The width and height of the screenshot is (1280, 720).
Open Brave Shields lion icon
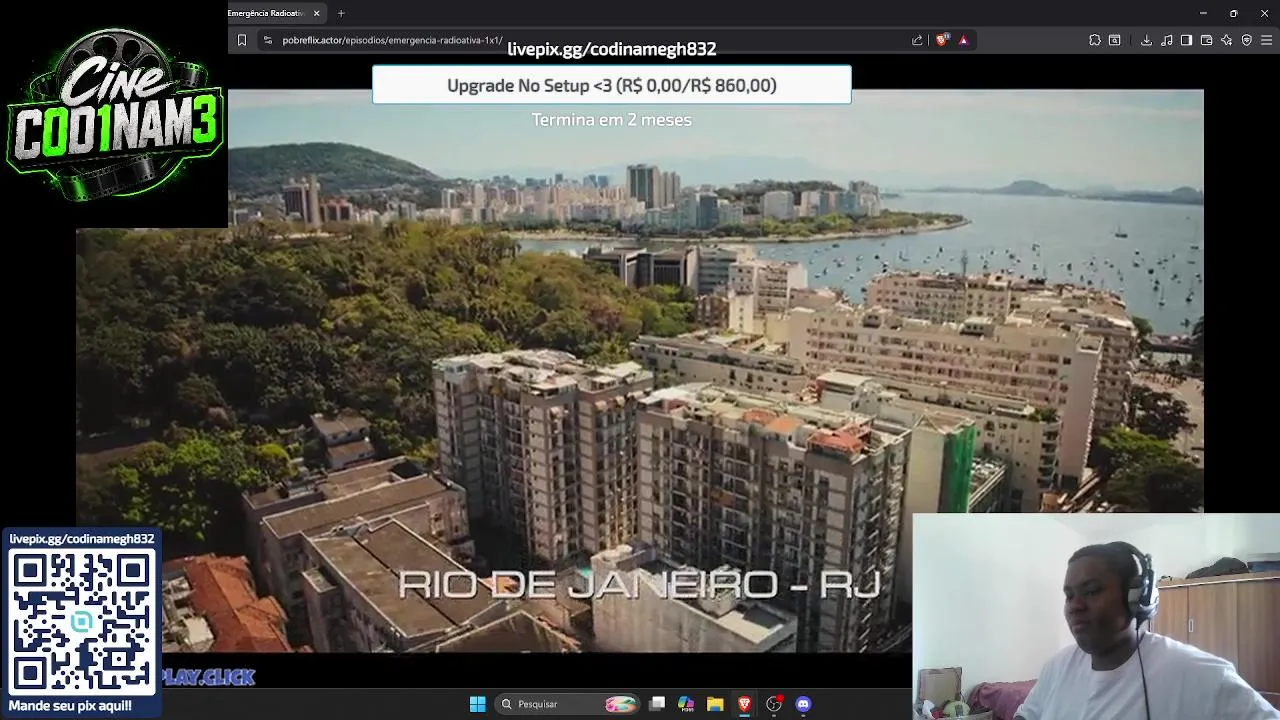click(x=942, y=40)
